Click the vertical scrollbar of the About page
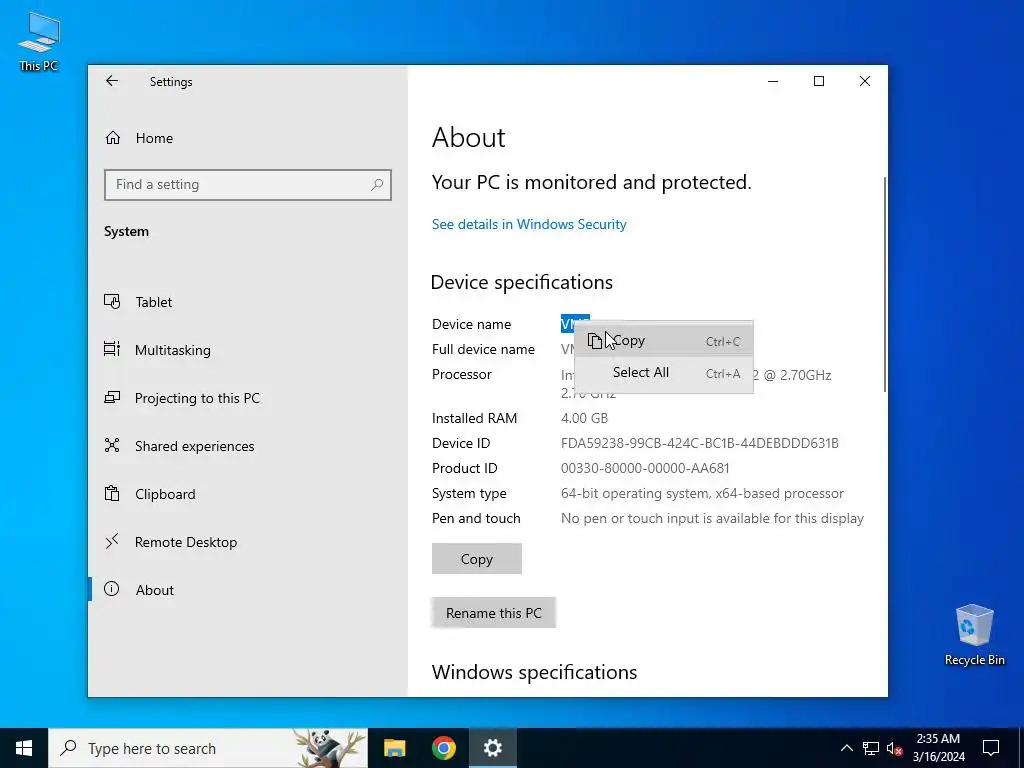This screenshot has height=768, width=1024. click(x=884, y=284)
